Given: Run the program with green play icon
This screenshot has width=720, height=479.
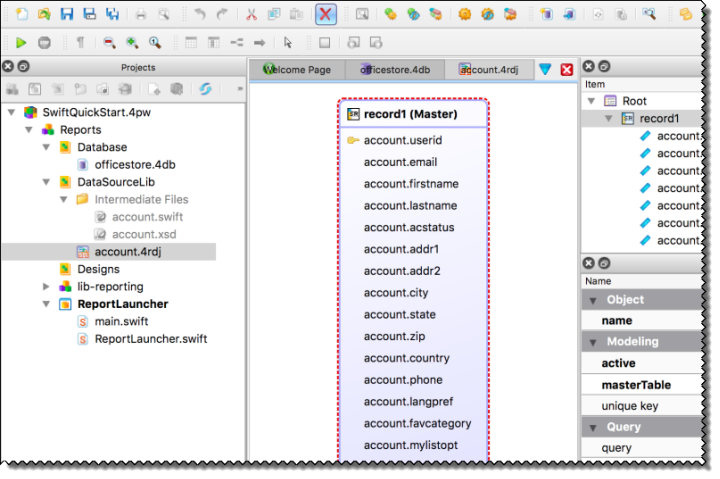Looking at the screenshot, I should (x=21, y=43).
